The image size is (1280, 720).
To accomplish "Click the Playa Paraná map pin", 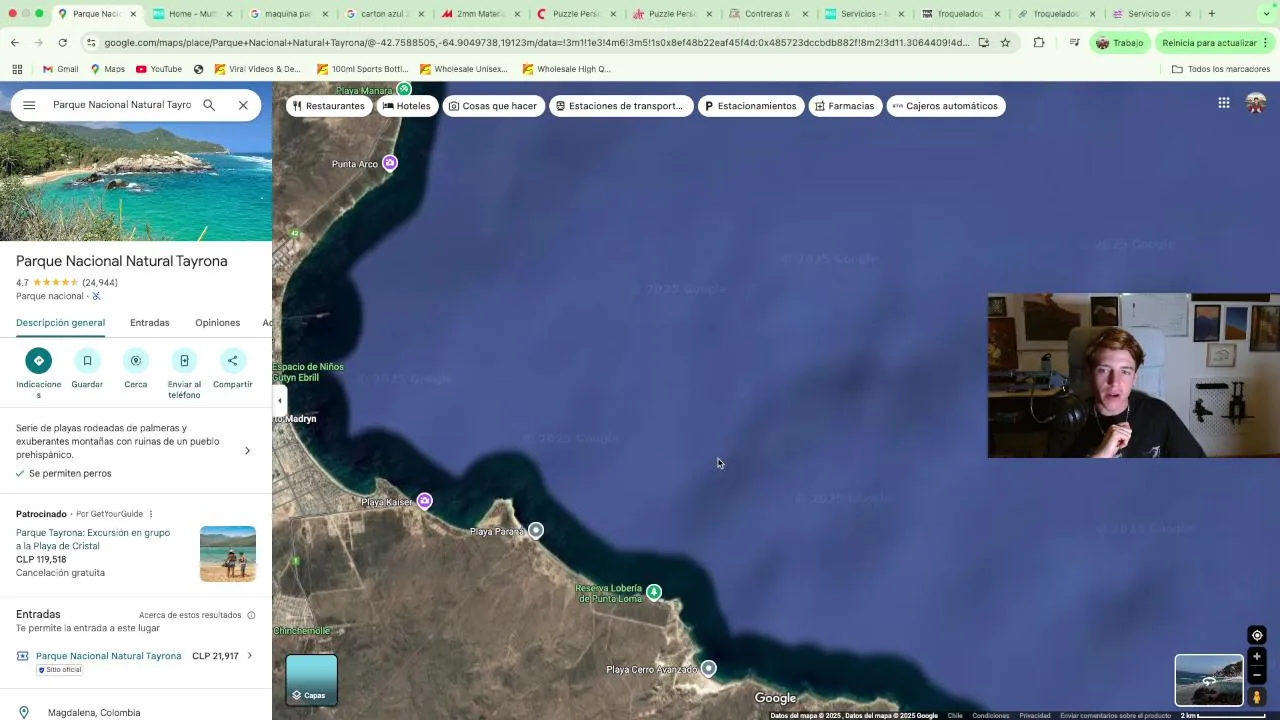I will tap(536, 530).
